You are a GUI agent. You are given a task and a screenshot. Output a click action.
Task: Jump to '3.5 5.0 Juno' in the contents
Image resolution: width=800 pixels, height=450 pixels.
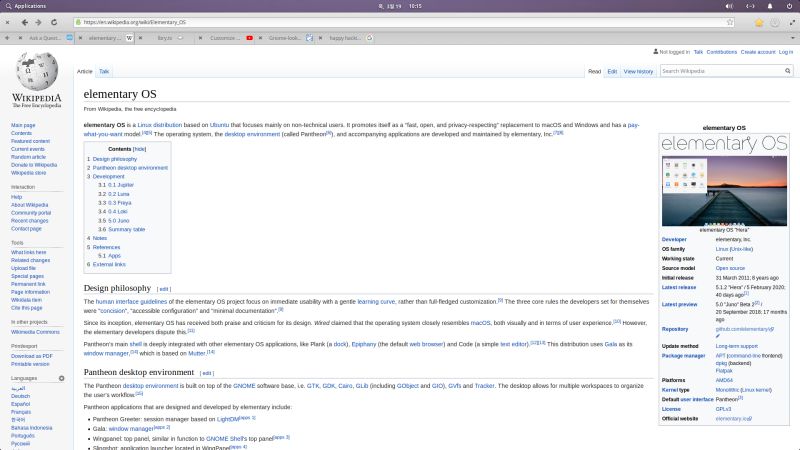tap(114, 221)
